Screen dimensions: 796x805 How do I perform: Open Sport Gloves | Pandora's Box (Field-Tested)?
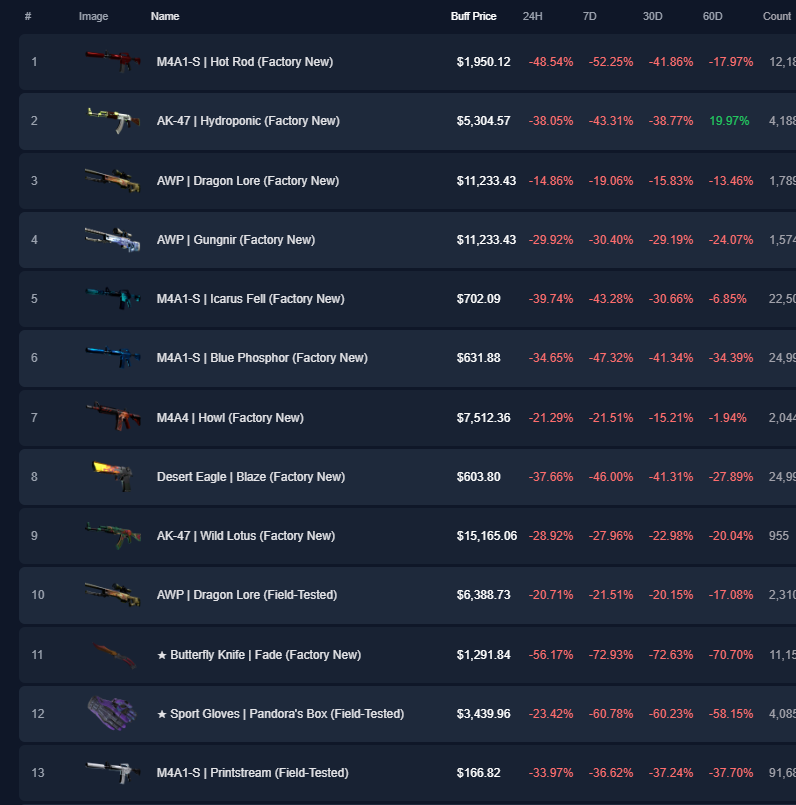[281, 714]
